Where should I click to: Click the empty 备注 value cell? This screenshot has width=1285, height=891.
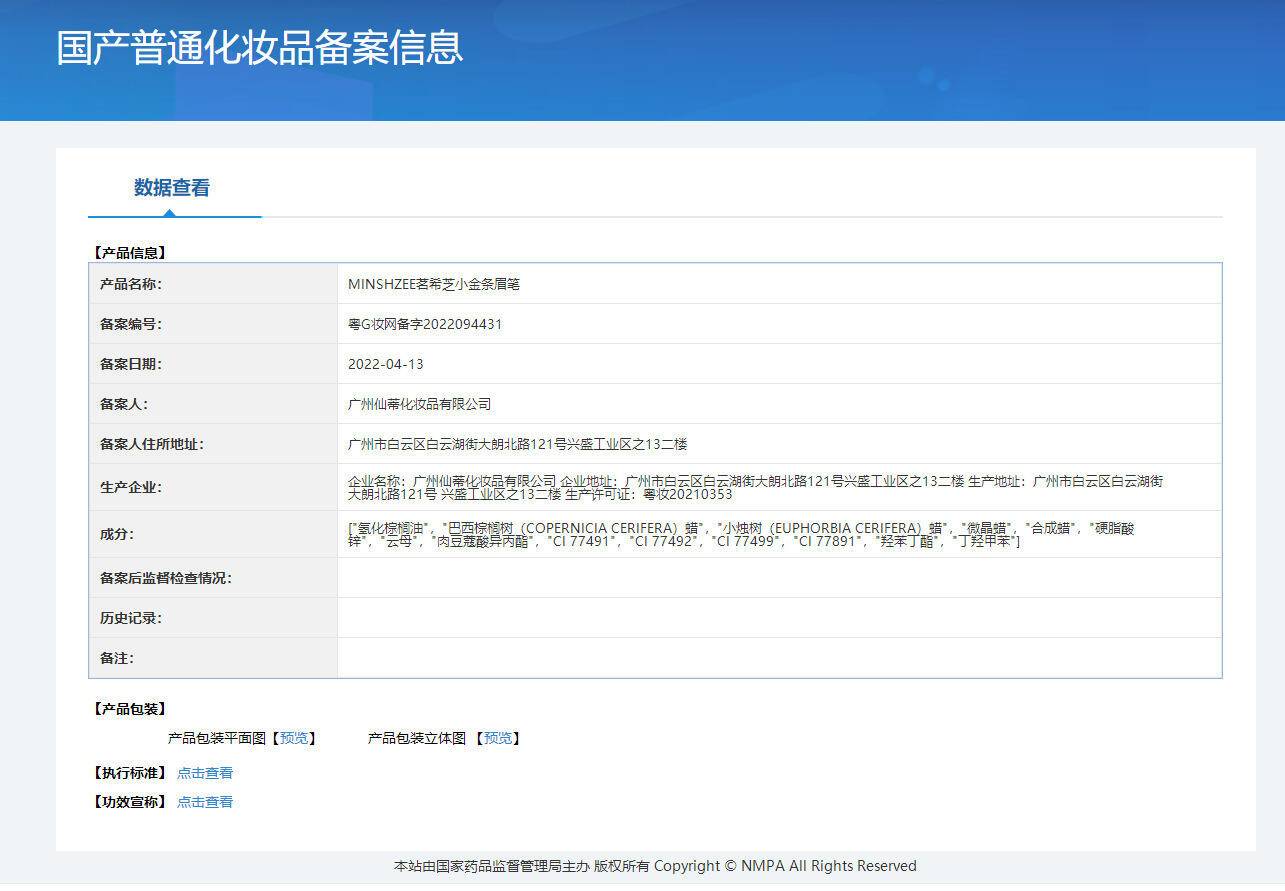(x=780, y=658)
